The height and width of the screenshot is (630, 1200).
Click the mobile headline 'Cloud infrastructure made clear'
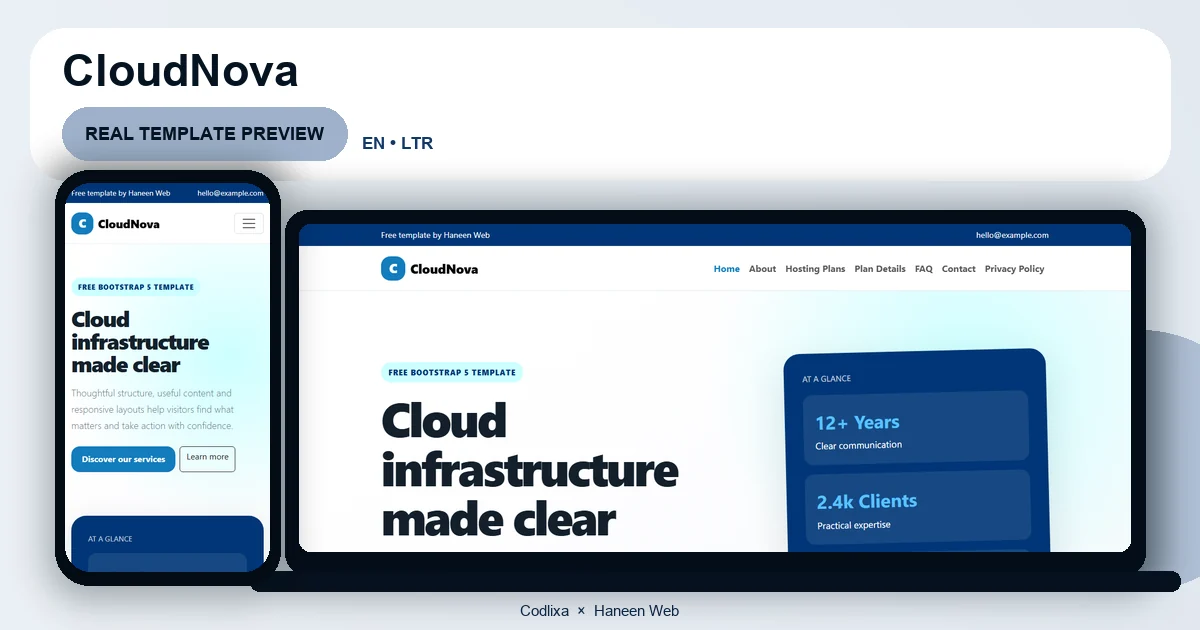point(140,342)
